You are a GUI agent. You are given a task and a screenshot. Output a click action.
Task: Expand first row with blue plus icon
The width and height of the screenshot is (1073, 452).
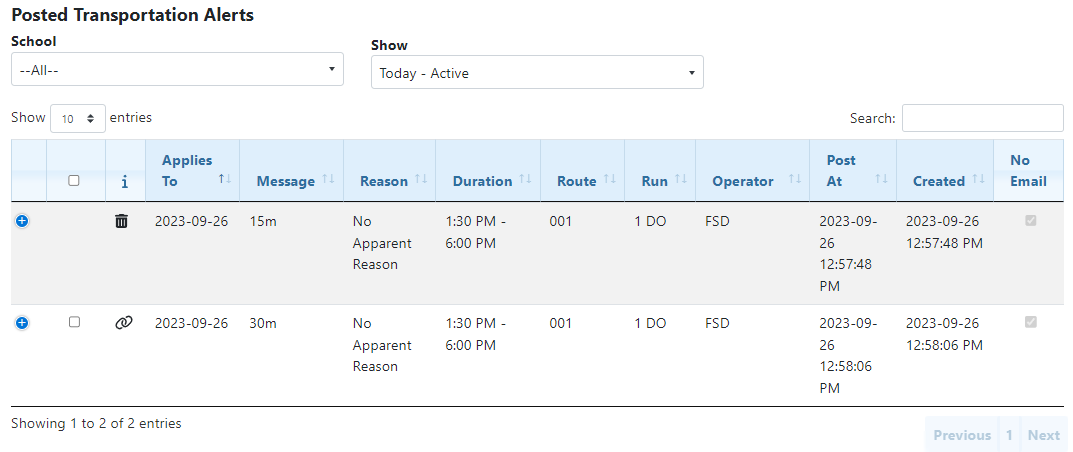coord(22,221)
